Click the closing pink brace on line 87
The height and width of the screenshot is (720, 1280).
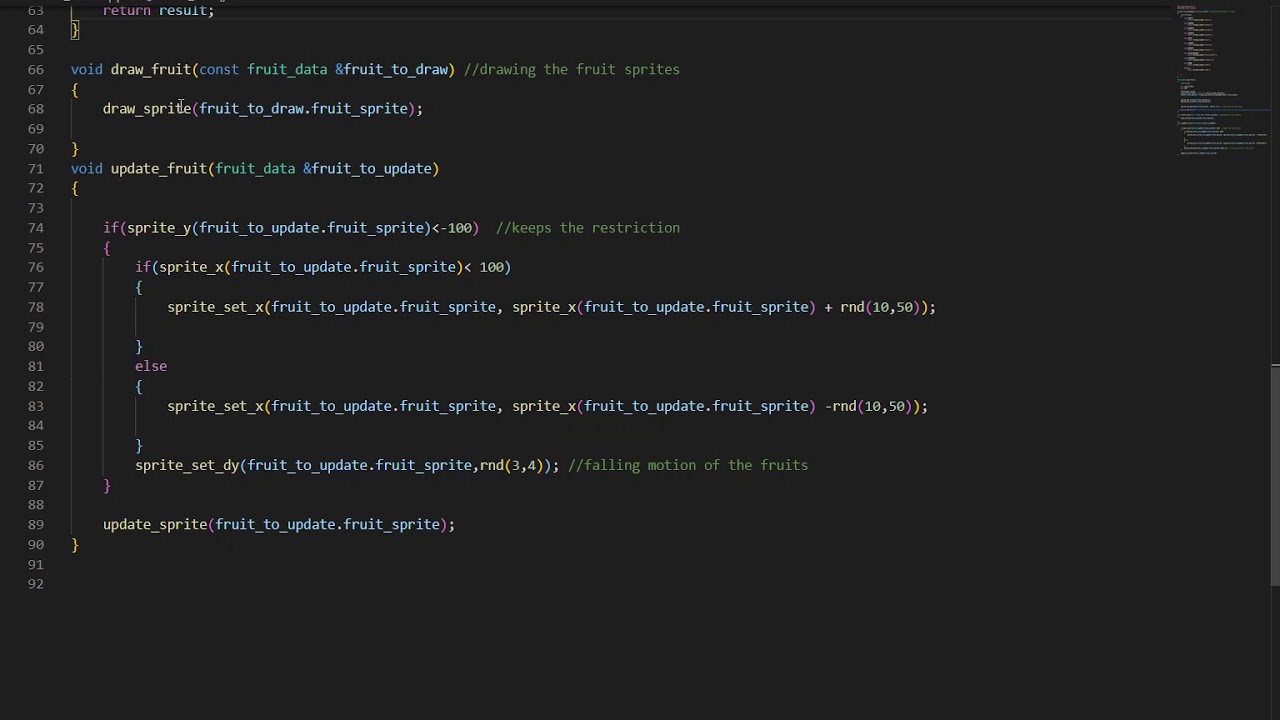tap(107, 485)
